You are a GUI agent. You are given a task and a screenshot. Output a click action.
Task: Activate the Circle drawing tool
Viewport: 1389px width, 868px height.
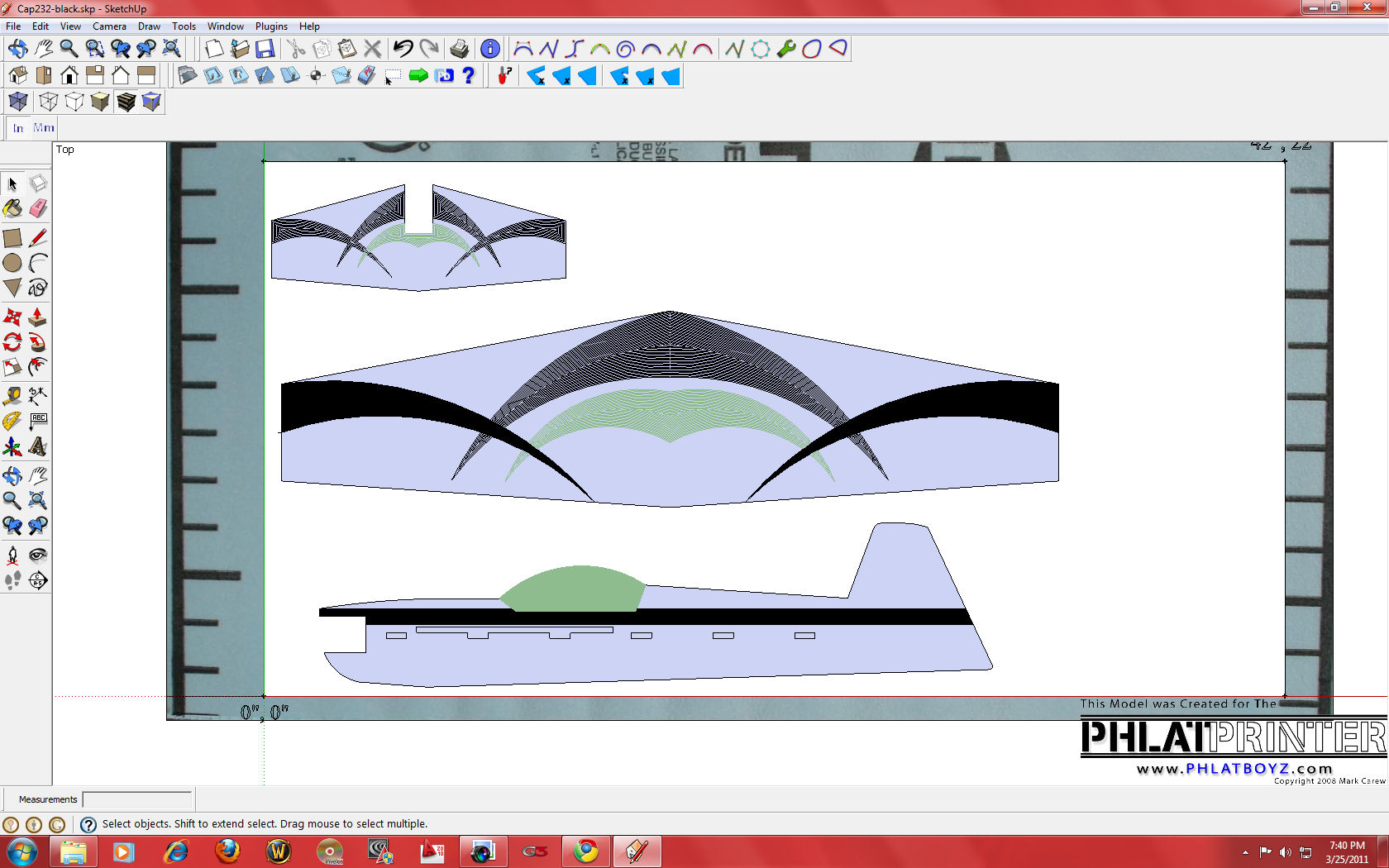pos(12,264)
